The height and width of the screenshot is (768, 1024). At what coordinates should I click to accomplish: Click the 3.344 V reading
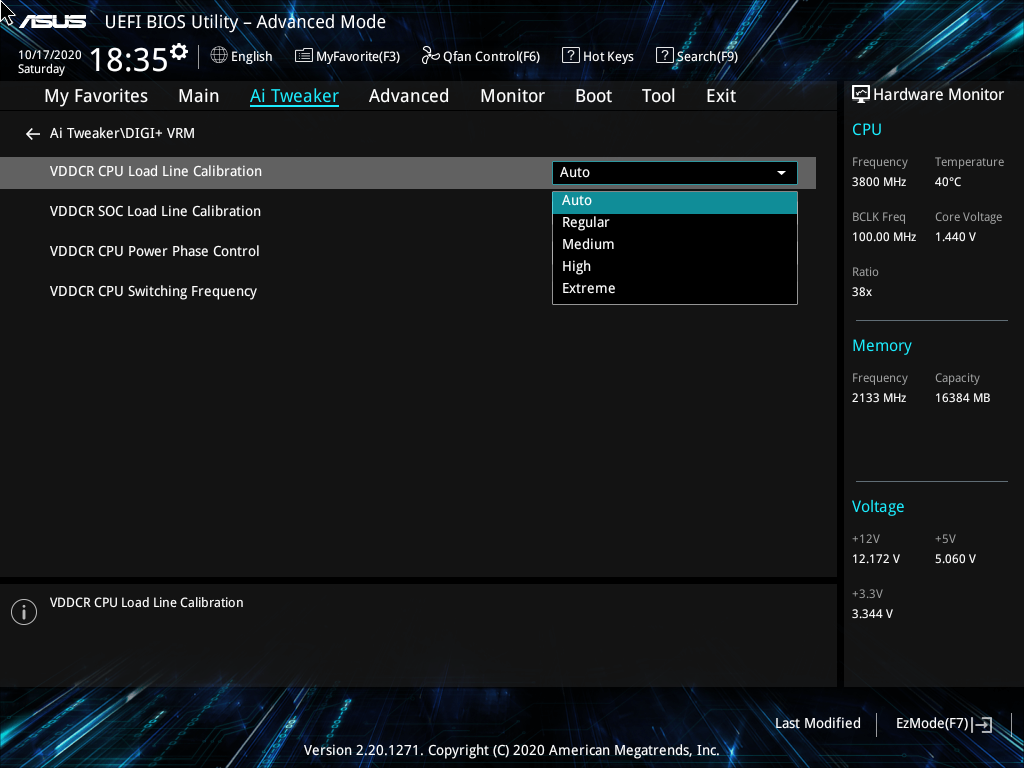pyautogui.click(x=872, y=615)
